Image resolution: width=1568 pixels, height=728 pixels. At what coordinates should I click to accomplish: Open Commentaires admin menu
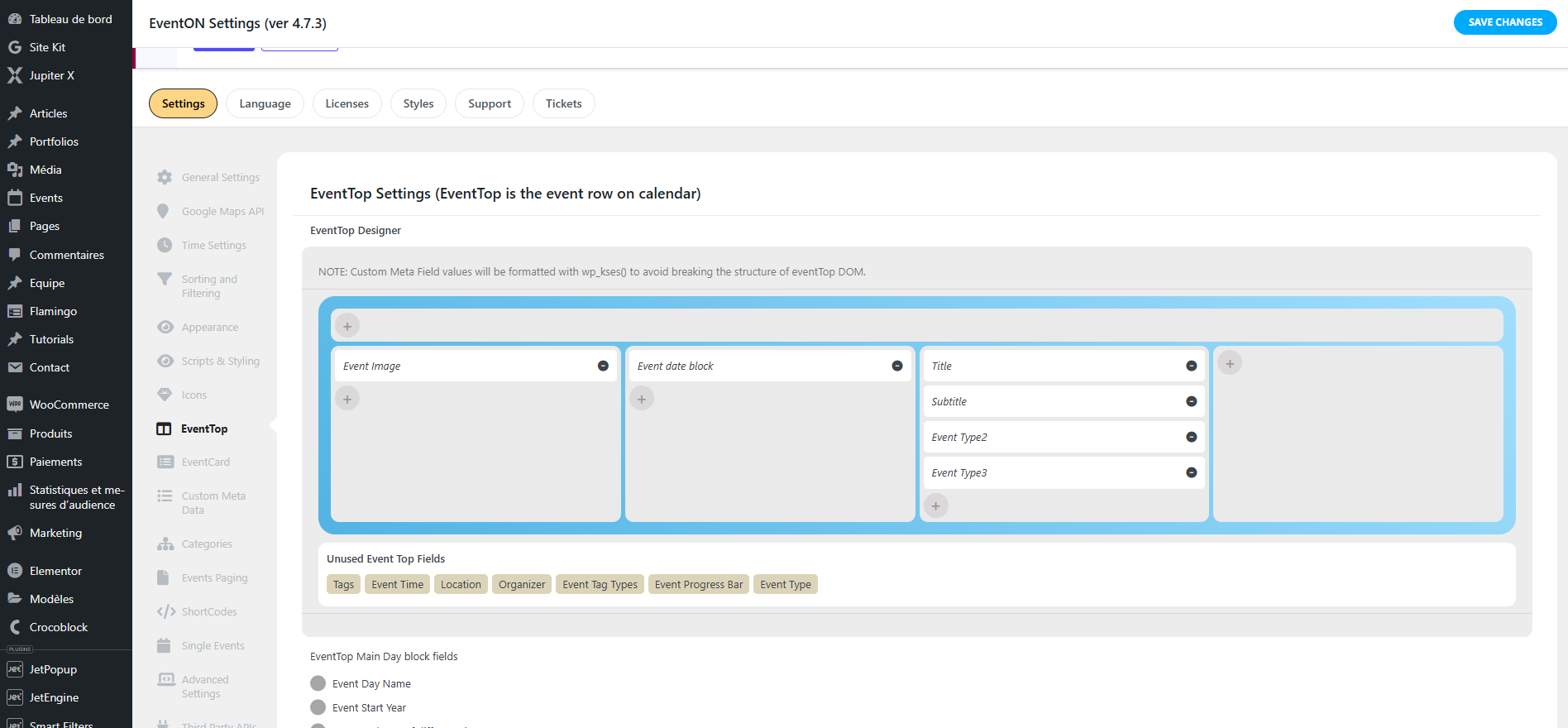(66, 255)
